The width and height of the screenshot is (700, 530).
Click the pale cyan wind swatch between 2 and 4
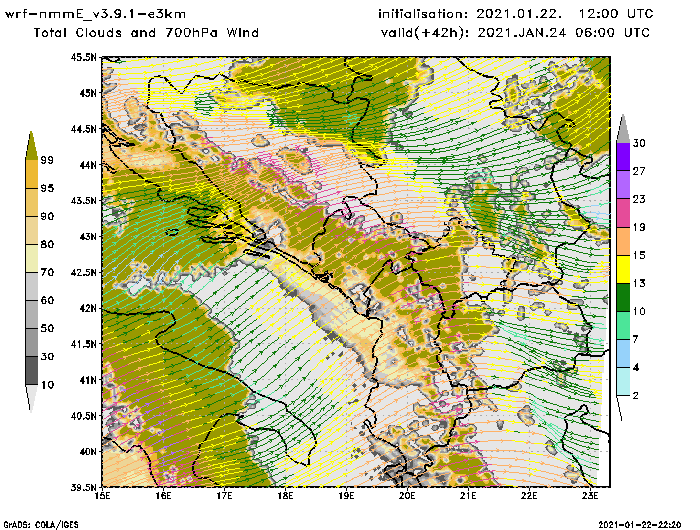[623, 382]
